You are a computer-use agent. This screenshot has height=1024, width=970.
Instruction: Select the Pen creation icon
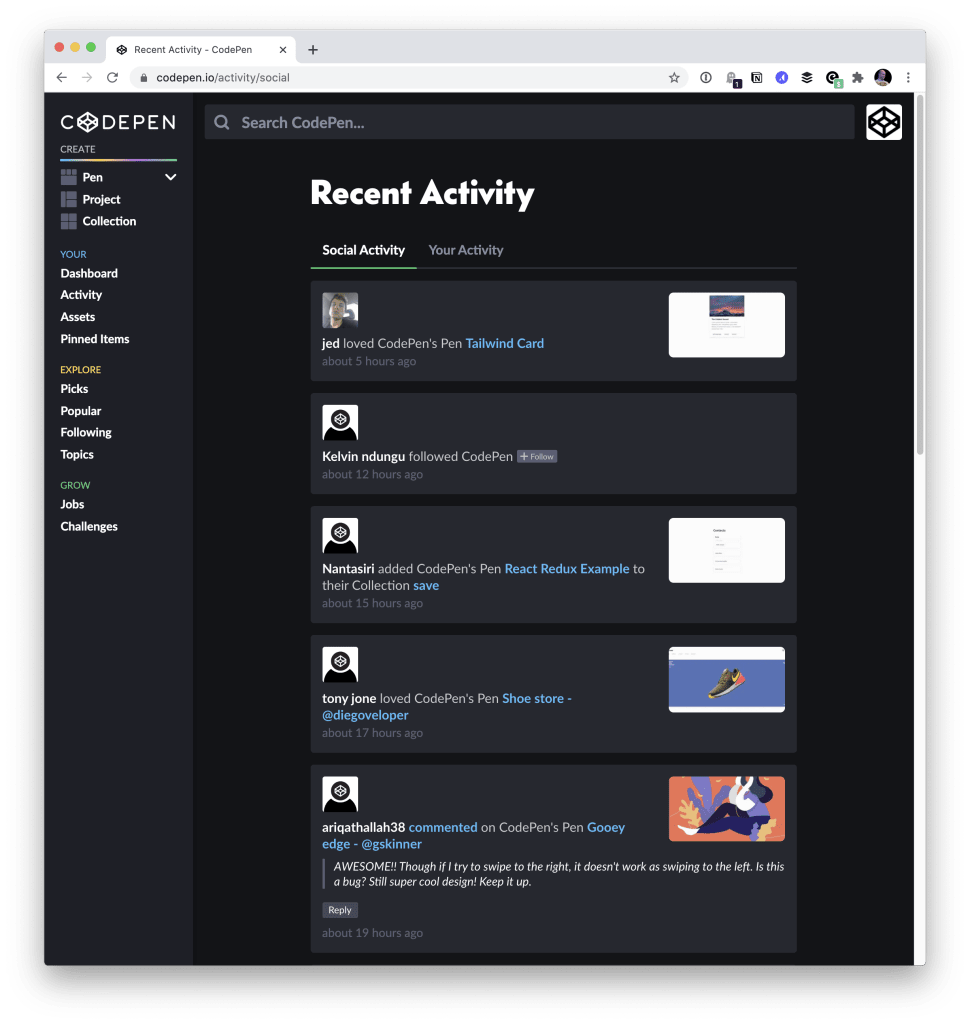pos(69,176)
